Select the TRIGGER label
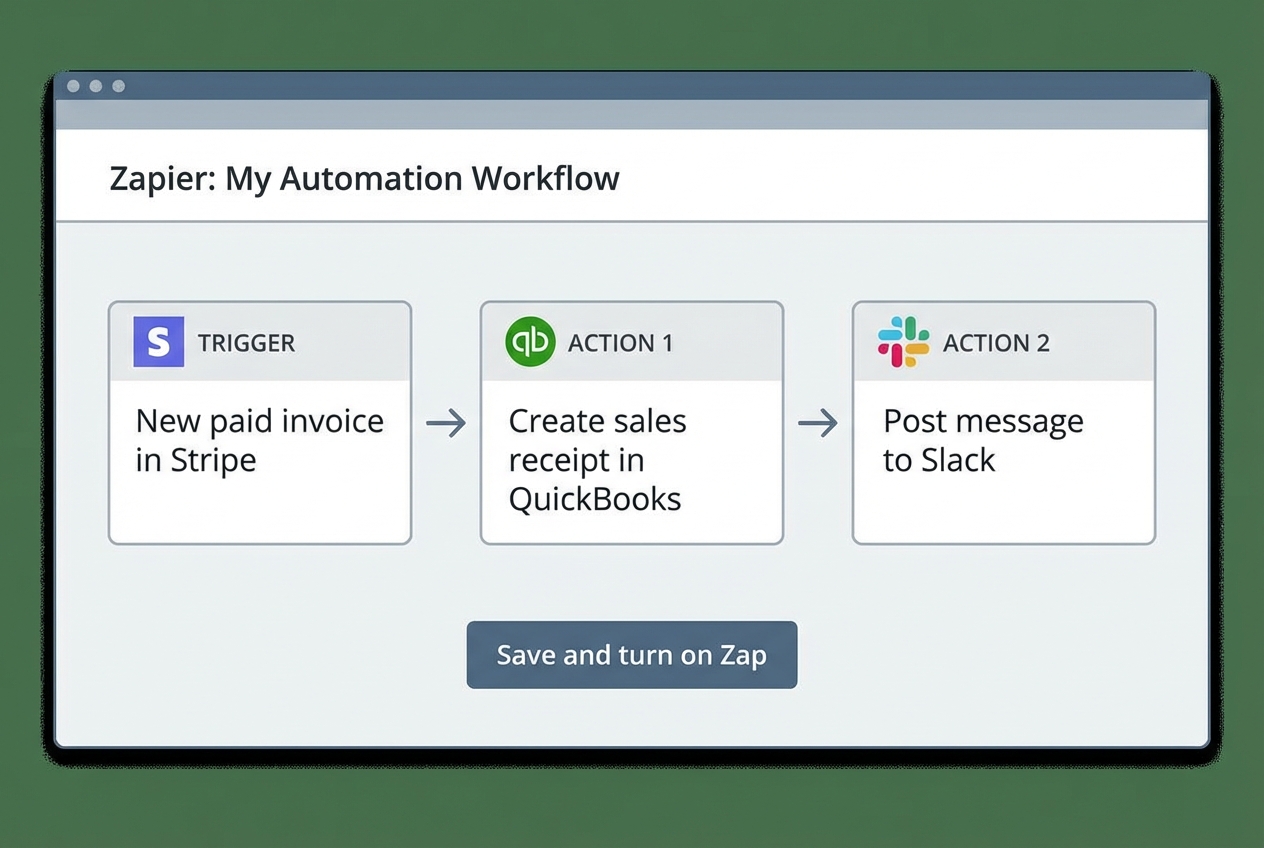 pyautogui.click(x=247, y=342)
